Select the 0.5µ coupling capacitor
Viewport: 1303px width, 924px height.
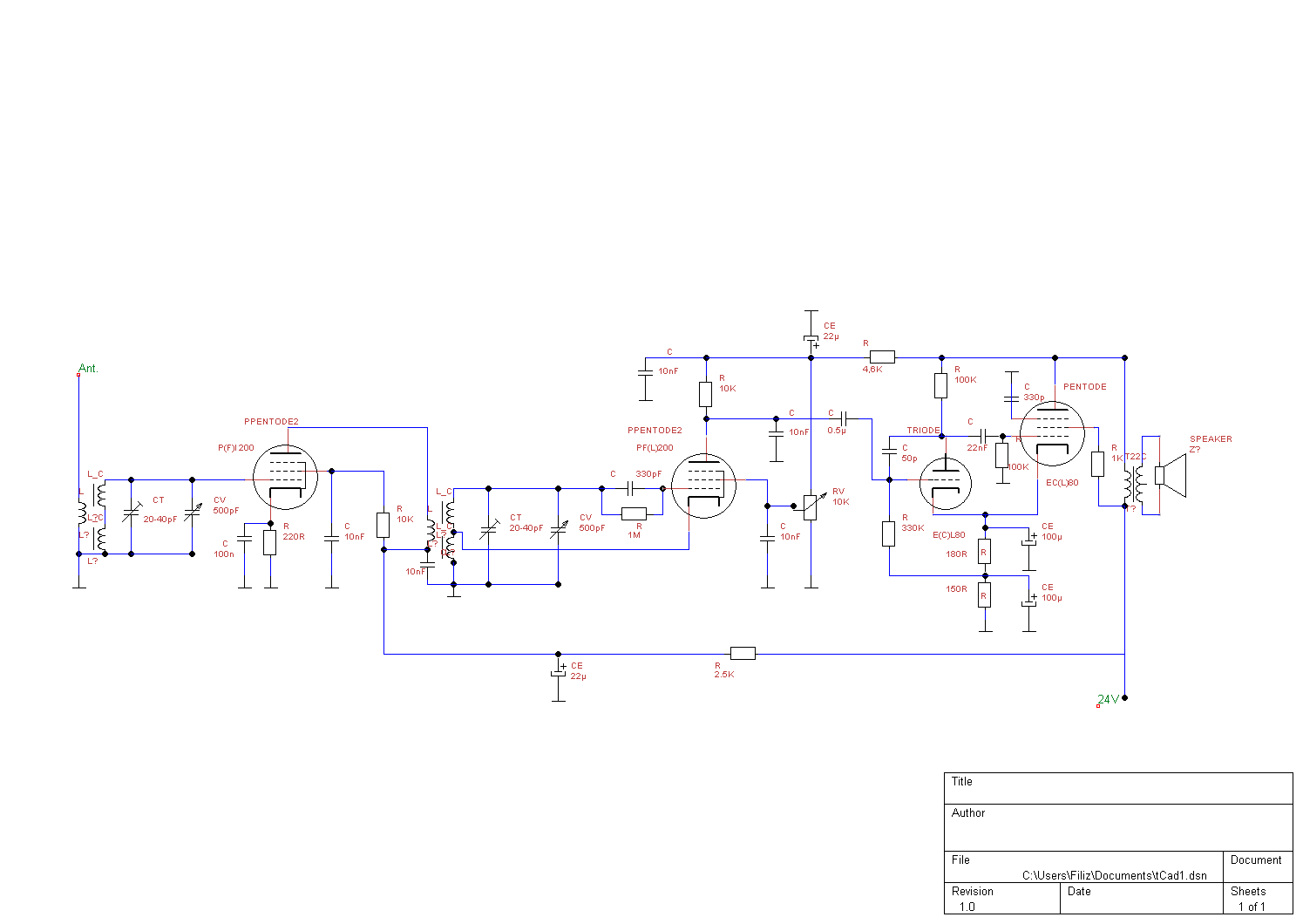point(843,419)
